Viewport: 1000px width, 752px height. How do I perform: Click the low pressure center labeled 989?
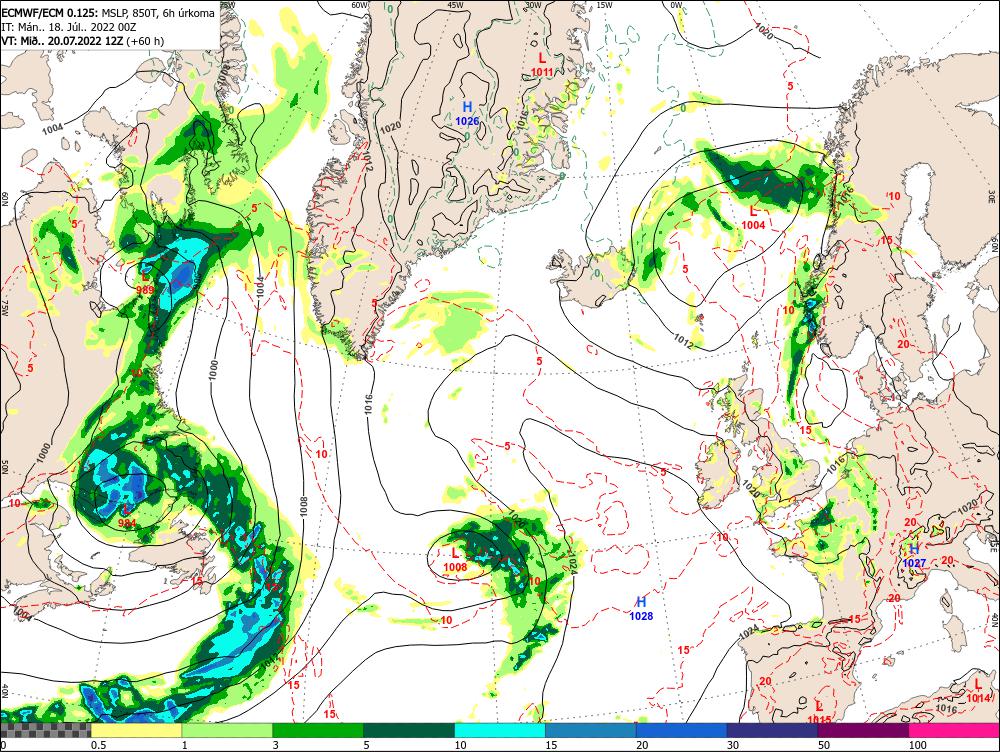click(145, 282)
